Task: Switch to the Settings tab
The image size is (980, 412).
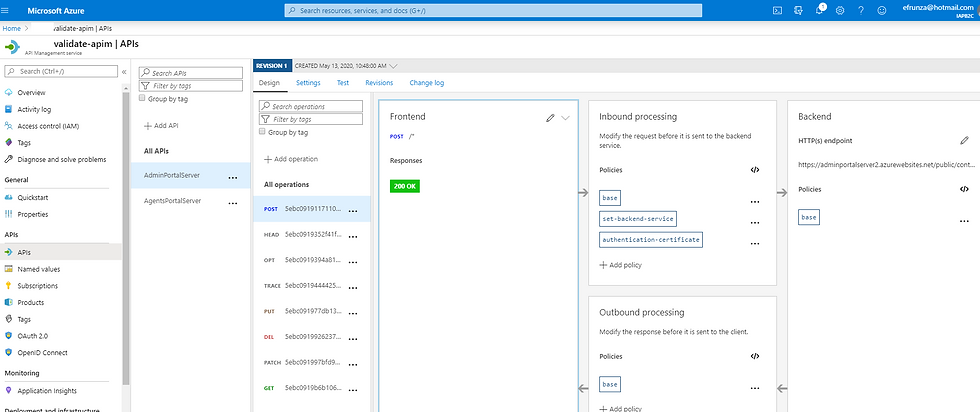Action: coord(308,83)
